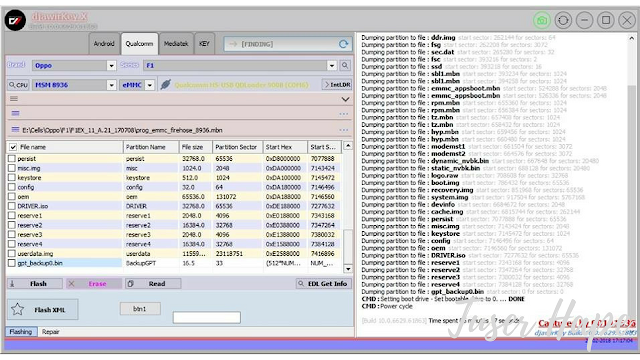Image resolution: width=640 pixels, height=360 pixels.
Task: Click the circular refresh icon in title bar
Action: coord(563,20)
